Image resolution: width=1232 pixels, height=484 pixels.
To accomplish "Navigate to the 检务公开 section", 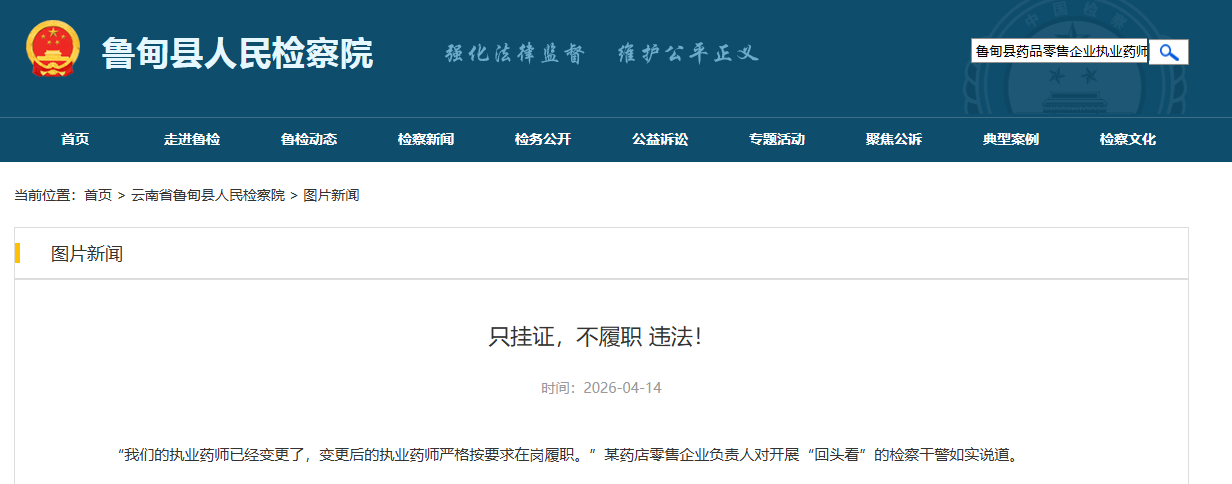I will point(543,140).
